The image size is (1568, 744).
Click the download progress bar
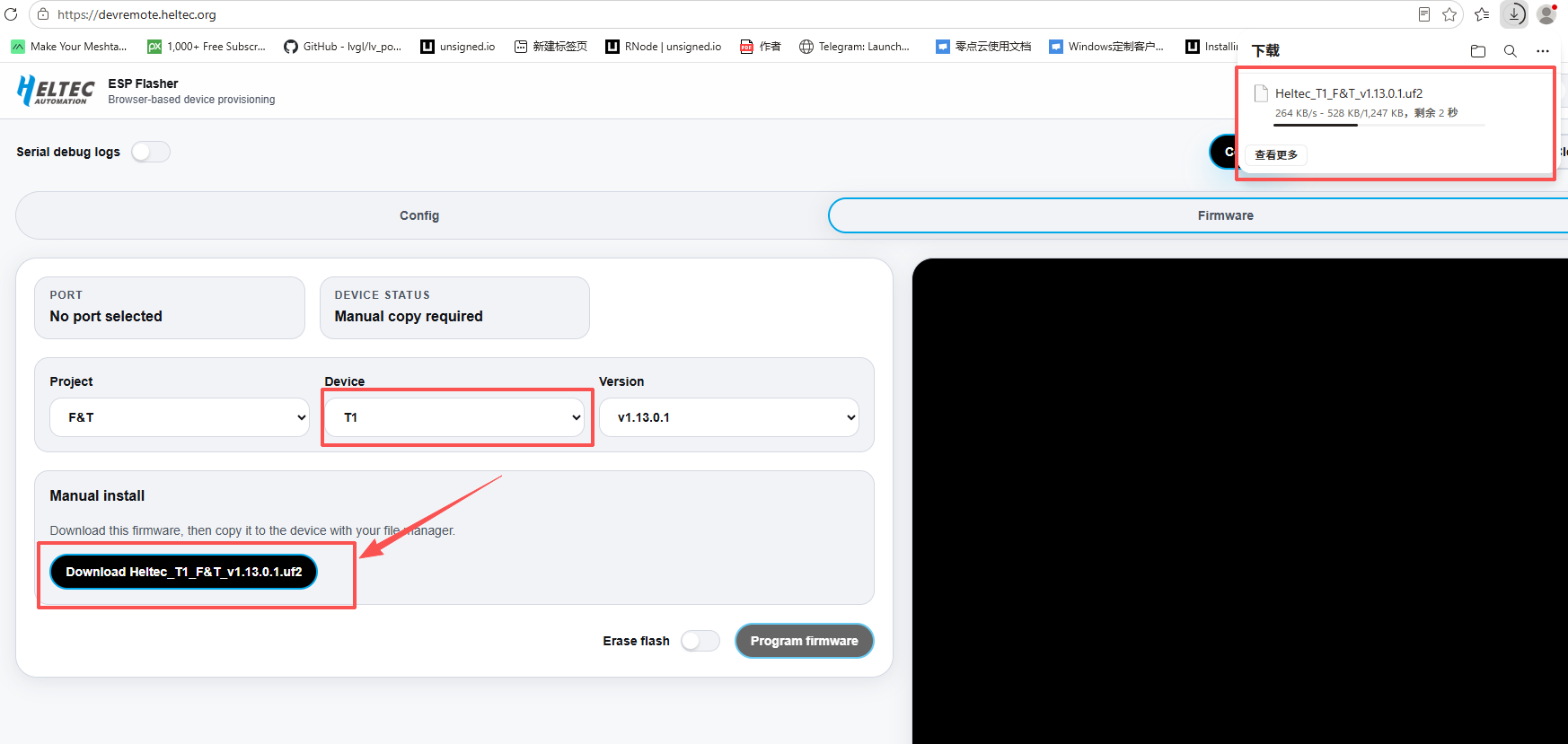coord(1379,126)
